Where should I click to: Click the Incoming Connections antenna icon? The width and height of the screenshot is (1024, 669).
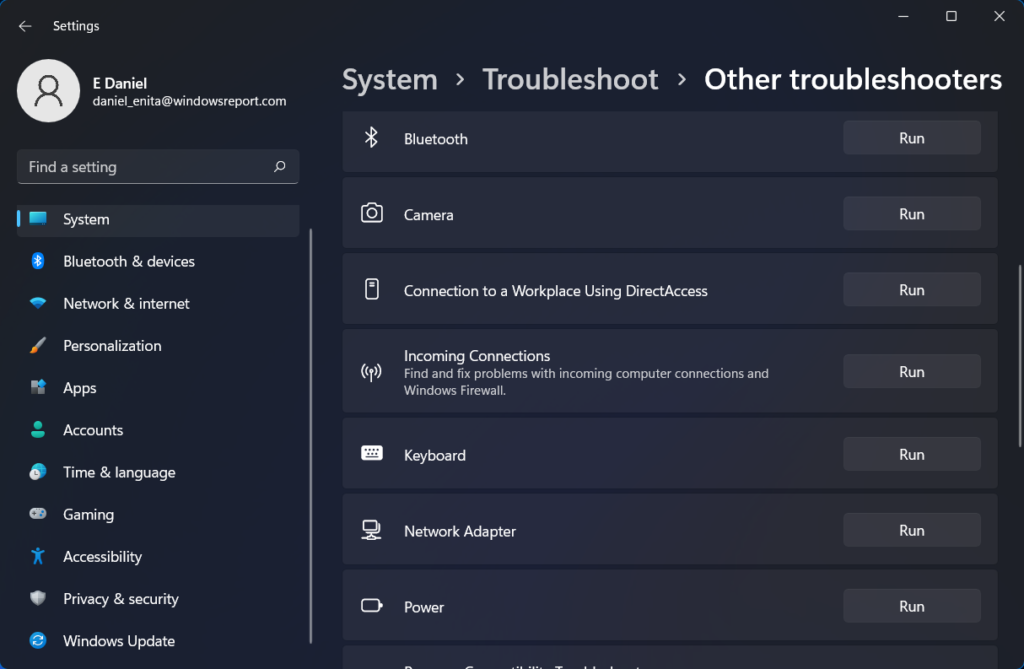pos(371,372)
